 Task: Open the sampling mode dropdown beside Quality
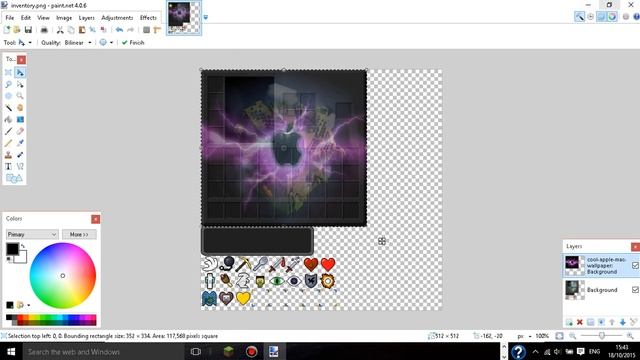pyautogui.click(x=106, y=42)
